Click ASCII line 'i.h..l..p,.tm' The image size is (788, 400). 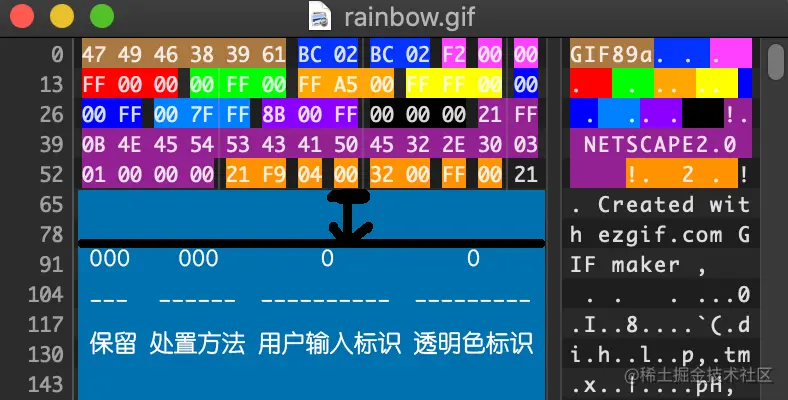coord(660,355)
